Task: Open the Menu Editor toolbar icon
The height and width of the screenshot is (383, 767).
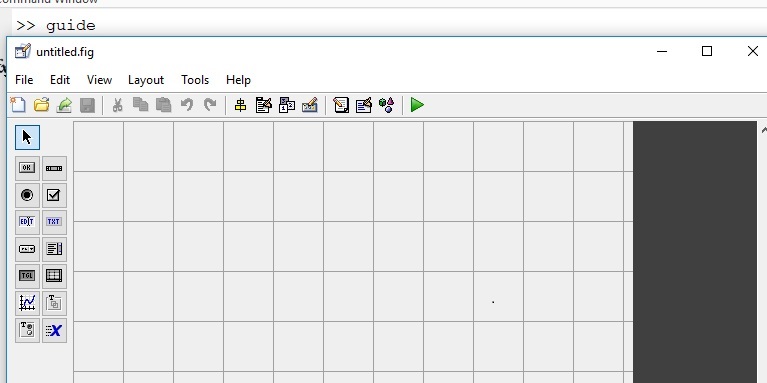Action: tap(263, 105)
